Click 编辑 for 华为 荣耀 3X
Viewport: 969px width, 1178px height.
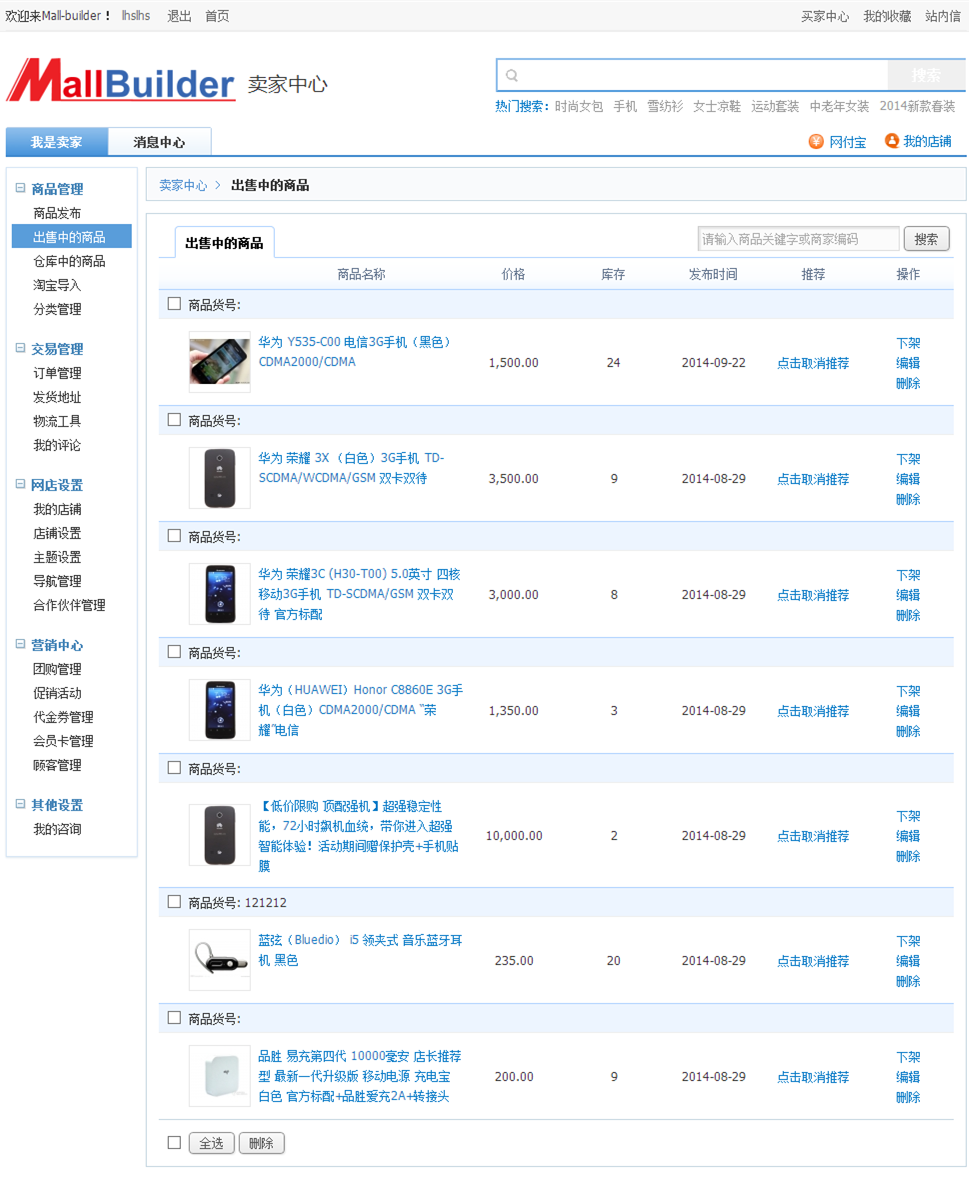click(908, 479)
